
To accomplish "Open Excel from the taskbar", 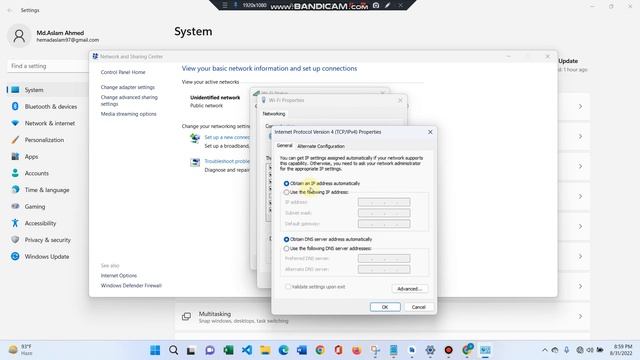I will click(228, 350).
